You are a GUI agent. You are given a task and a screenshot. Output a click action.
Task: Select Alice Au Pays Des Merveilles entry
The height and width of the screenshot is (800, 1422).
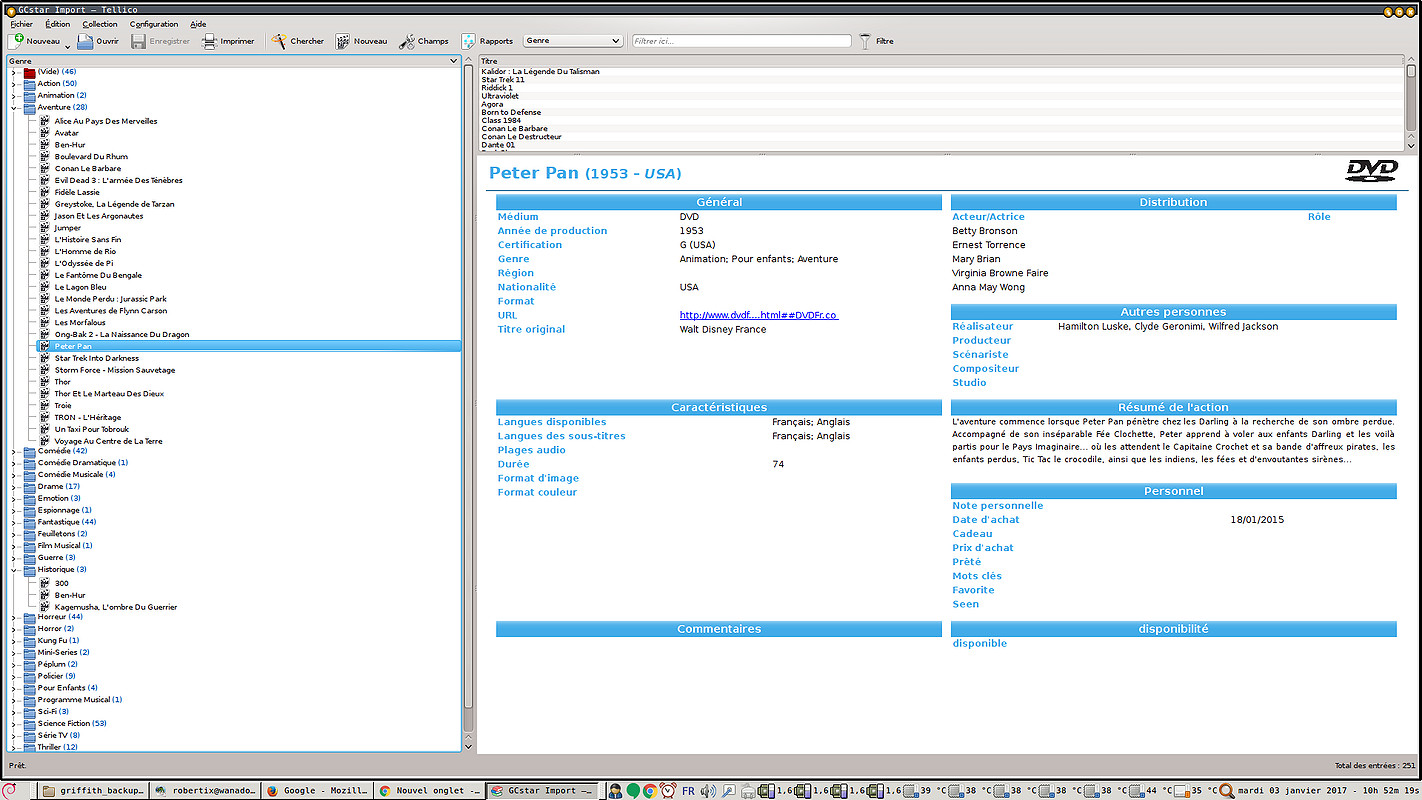tap(106, 121)
